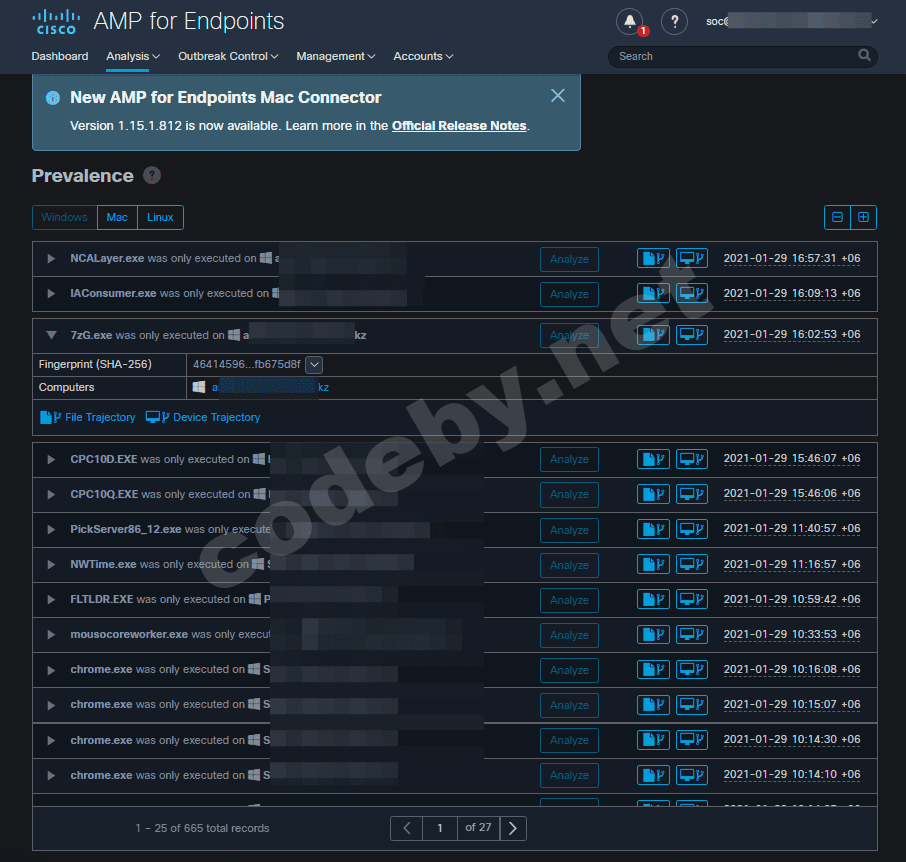
Task: Go to the previous results page
Action: (407, 828)
